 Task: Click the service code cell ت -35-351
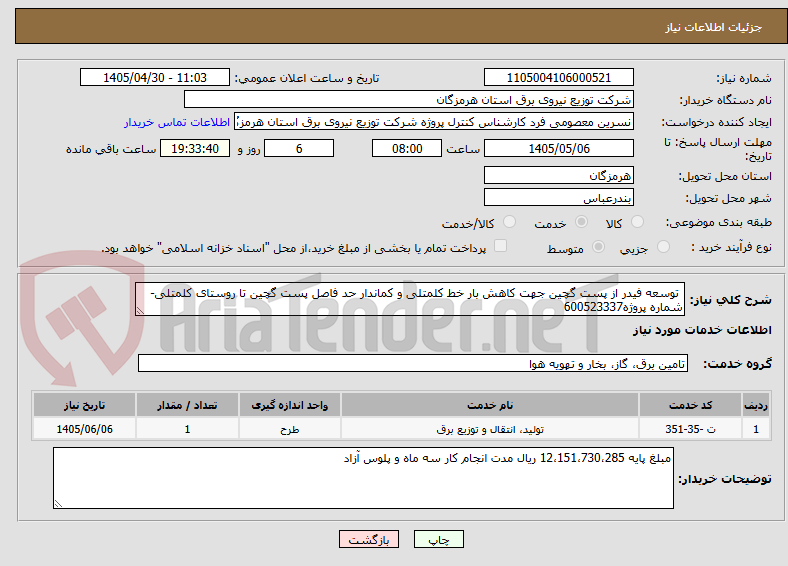point(691,429)
